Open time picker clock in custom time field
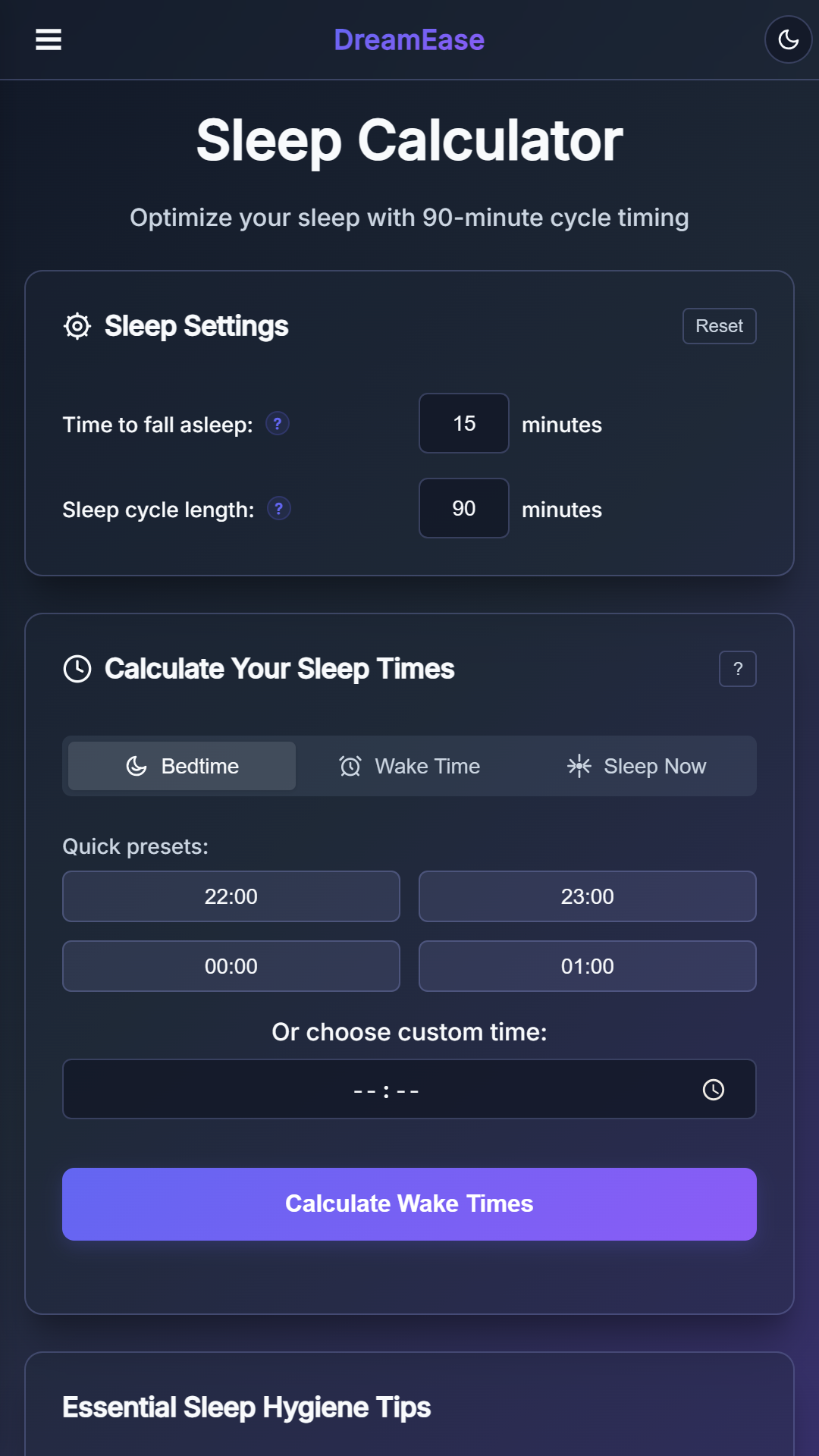 [x=714, y=1090]
